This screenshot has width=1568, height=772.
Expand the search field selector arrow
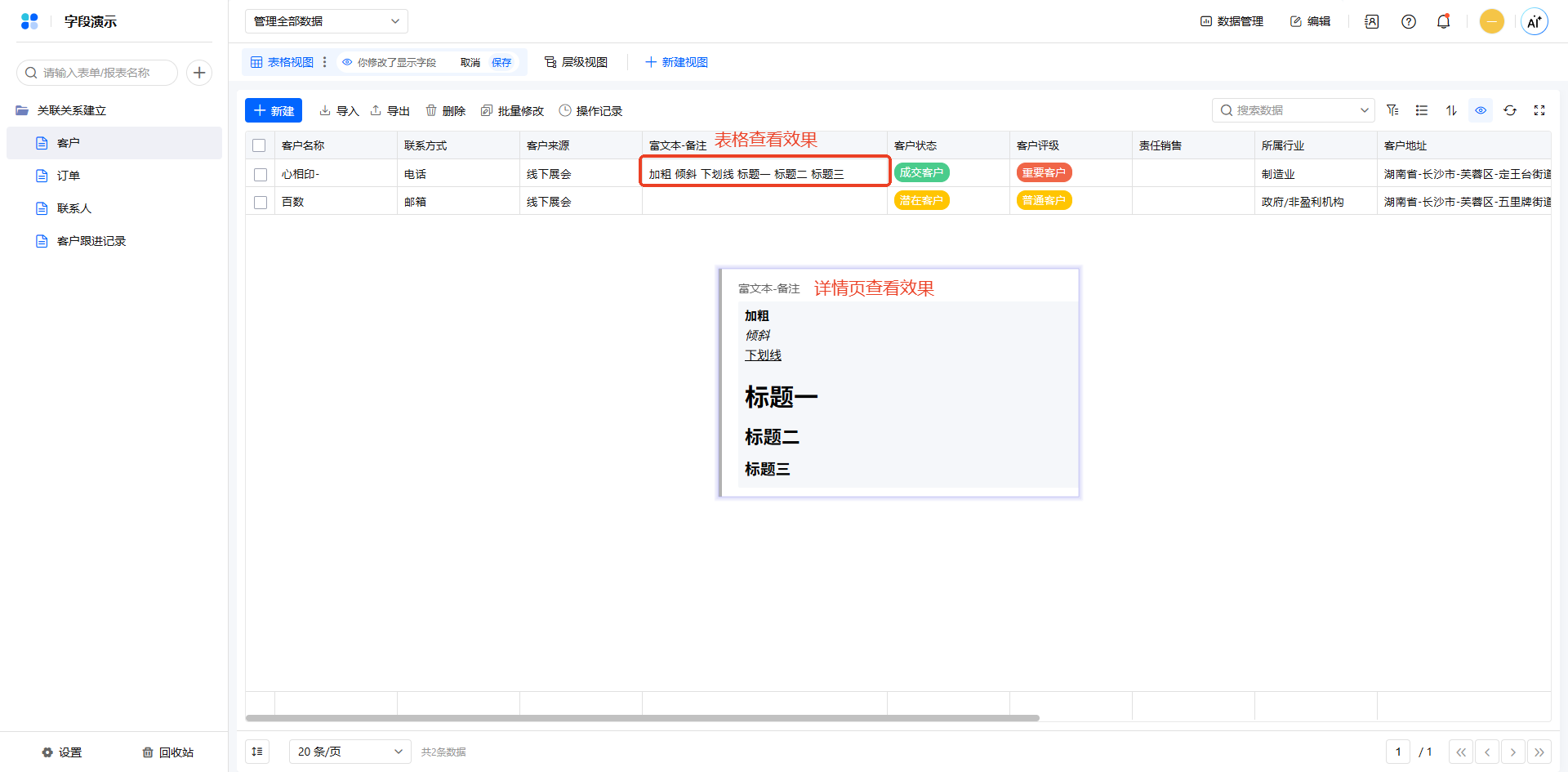(x=1364, y=110)
